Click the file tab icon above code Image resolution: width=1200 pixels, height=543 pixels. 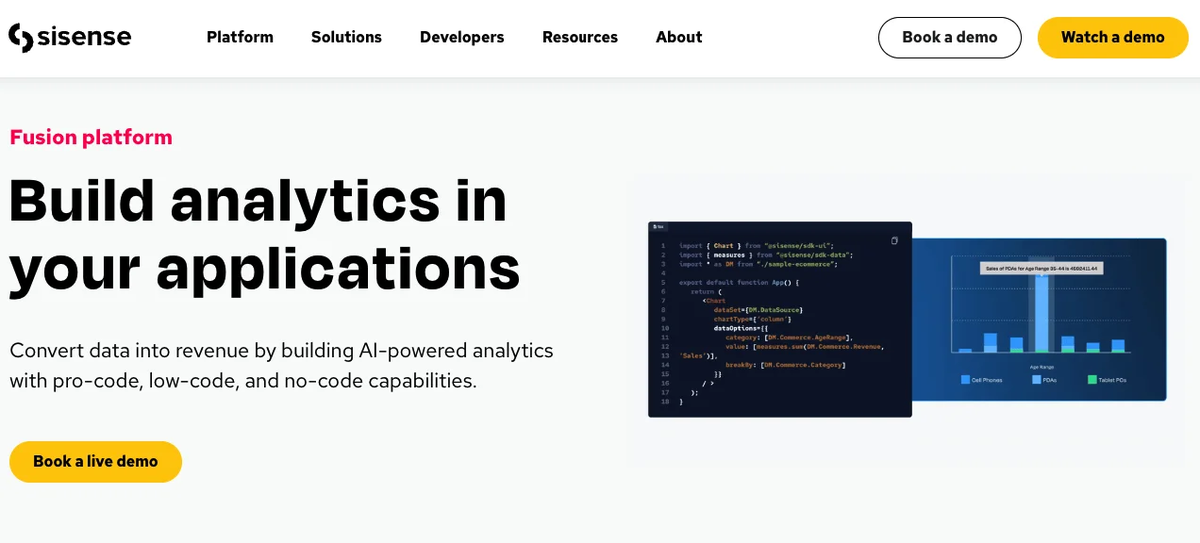coord(658,227)
